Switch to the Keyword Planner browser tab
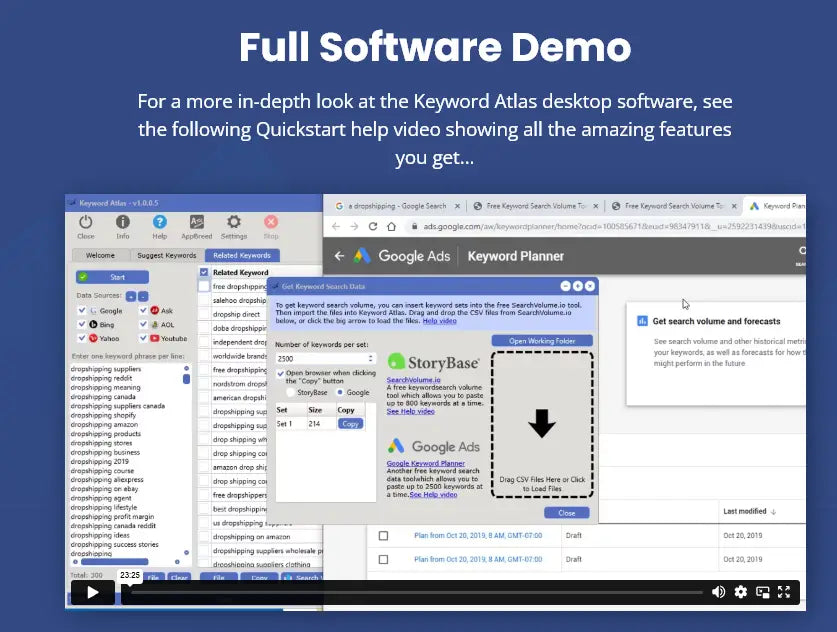This screenshot has width=837, height=632. [x=777, y=206]
